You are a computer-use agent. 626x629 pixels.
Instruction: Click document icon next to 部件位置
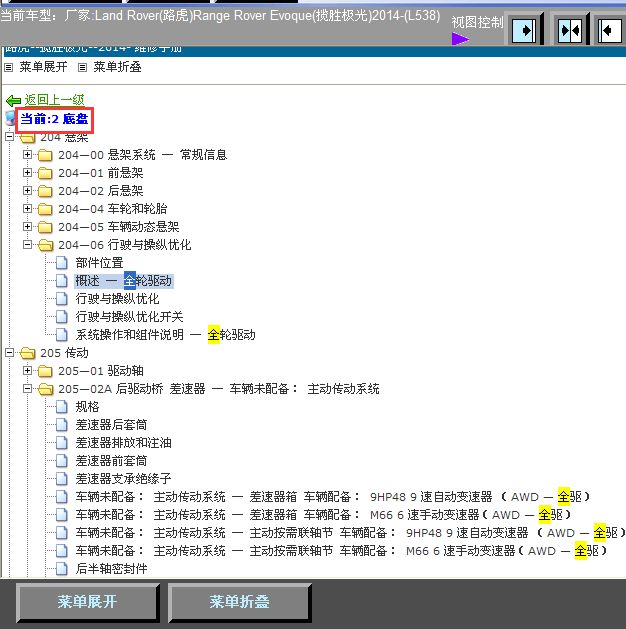tap(62, 263)
